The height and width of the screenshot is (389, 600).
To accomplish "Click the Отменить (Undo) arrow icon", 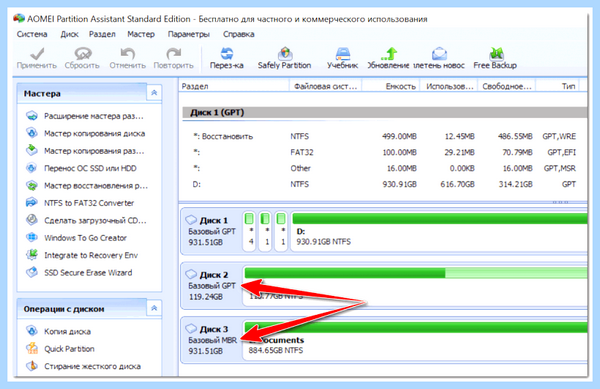I will [x=127, y=54].
